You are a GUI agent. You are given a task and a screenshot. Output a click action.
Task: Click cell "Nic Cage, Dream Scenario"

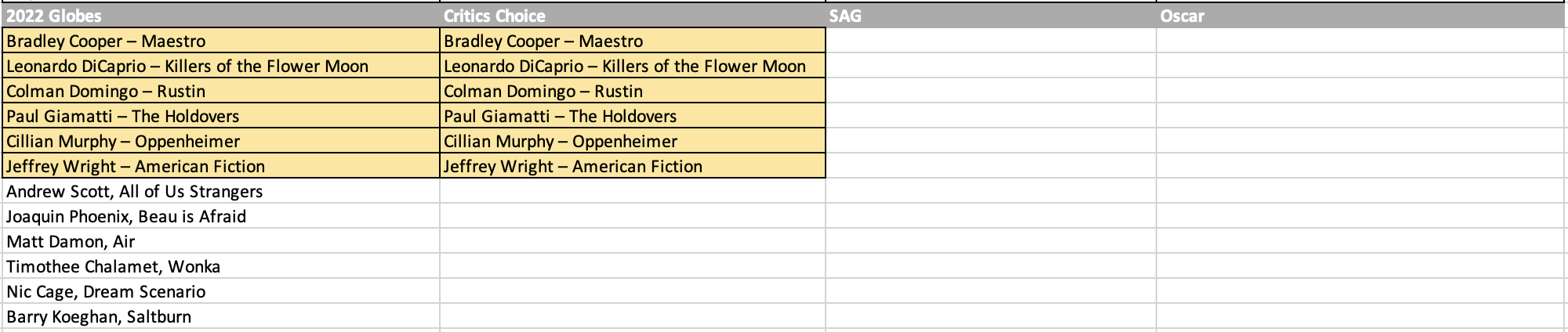click(x=220, y=291)
